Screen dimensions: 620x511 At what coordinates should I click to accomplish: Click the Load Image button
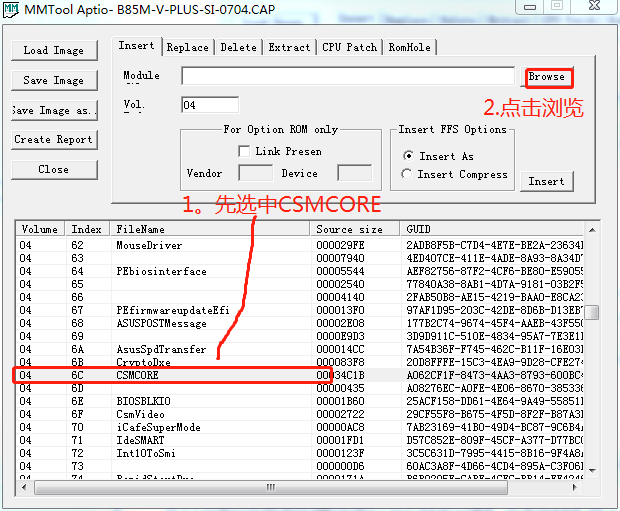54,50
